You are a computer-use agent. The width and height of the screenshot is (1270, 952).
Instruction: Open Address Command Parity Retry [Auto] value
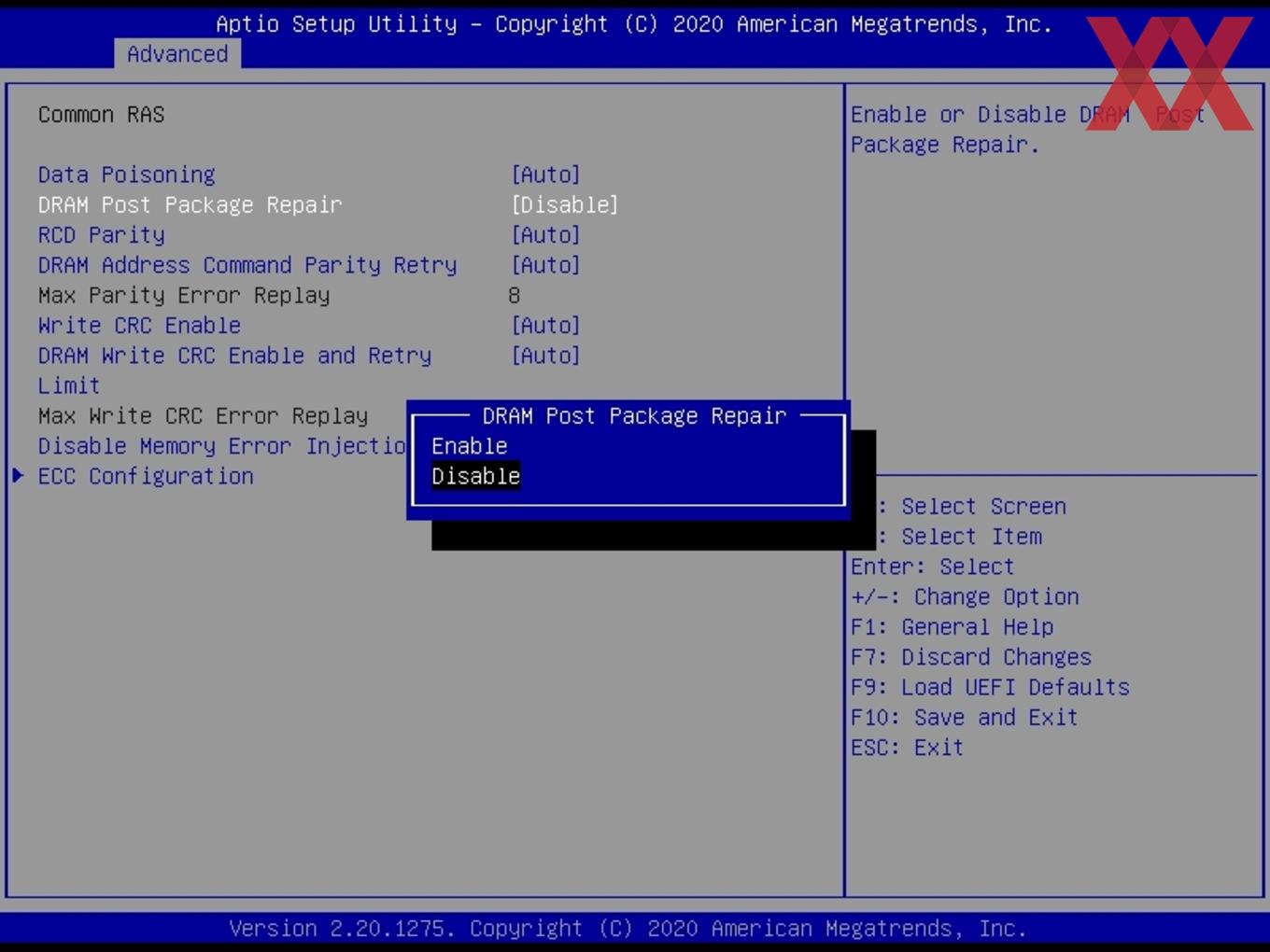tap(545, 265)
